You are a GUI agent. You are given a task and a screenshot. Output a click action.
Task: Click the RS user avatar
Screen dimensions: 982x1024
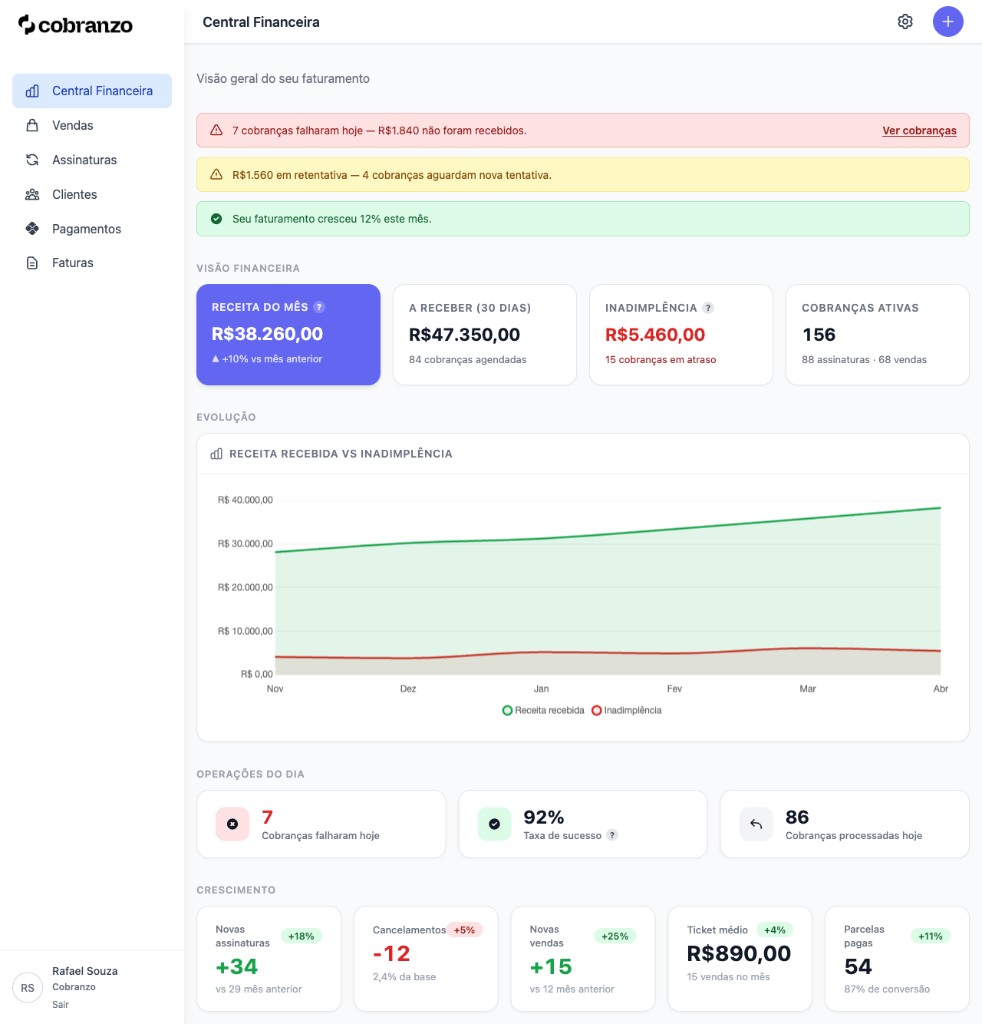27,988
